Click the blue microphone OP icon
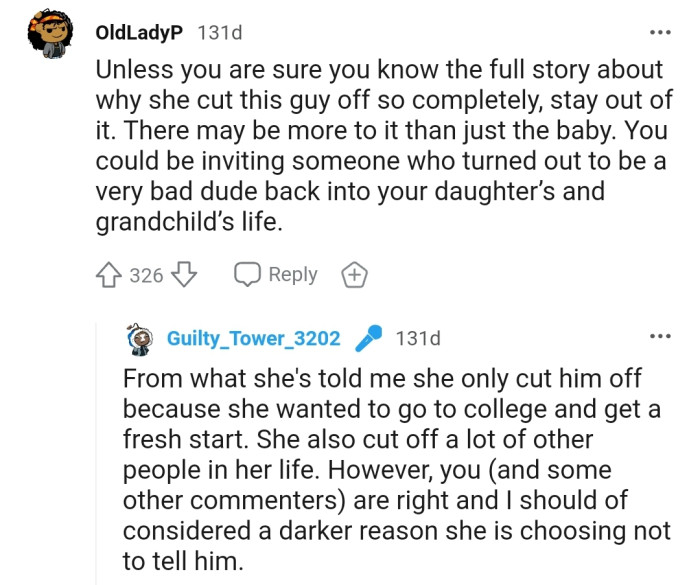The image size is (700, 585). click(x=369, y=338)
